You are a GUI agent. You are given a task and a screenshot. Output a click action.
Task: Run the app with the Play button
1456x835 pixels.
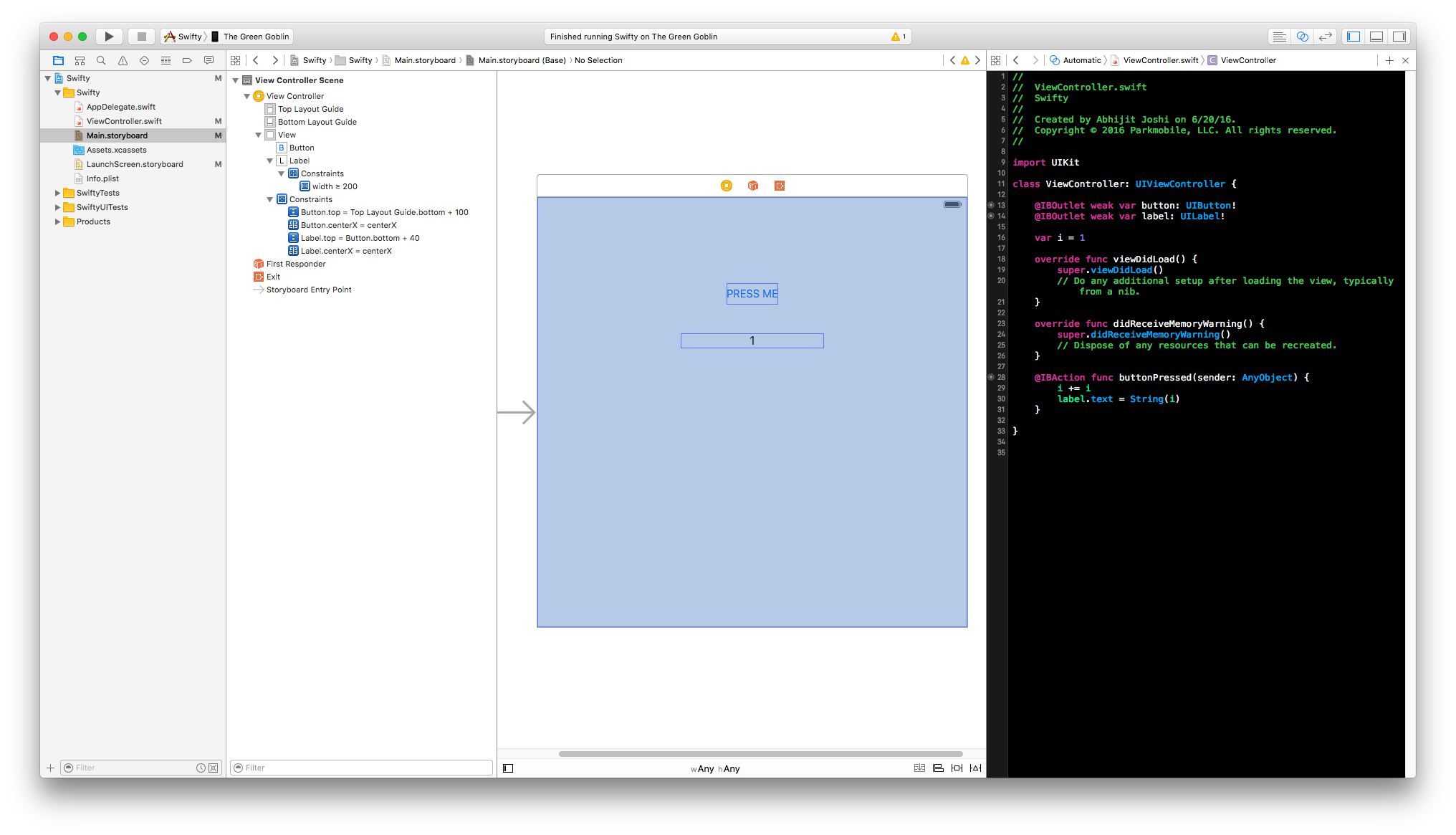click(x=109, y=37)
